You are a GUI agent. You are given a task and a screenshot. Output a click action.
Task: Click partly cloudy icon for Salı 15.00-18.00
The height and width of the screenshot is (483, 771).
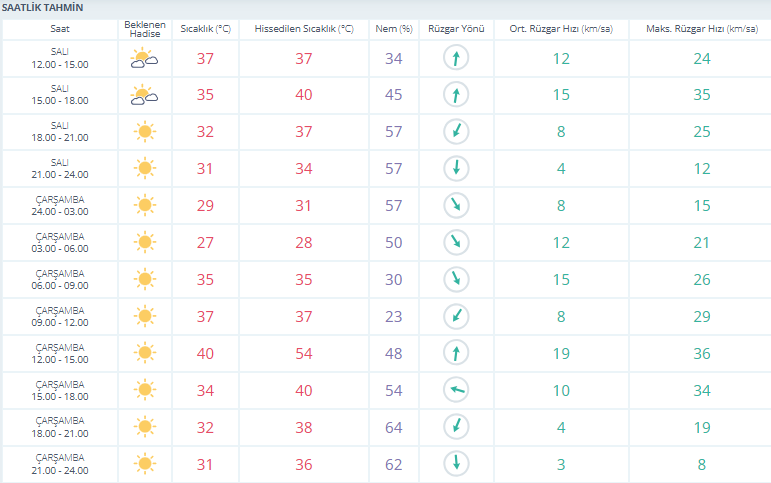pyautogui.click(x=144, y=95)
